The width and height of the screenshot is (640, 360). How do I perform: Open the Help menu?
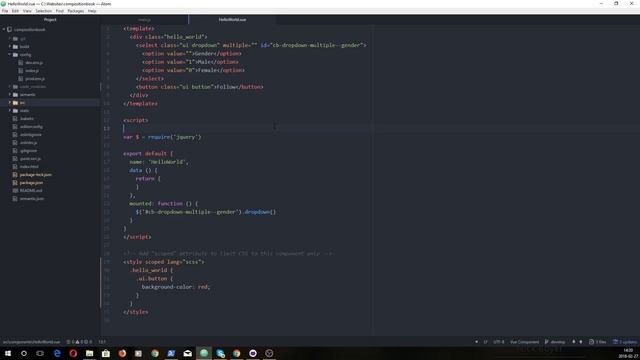92,11
